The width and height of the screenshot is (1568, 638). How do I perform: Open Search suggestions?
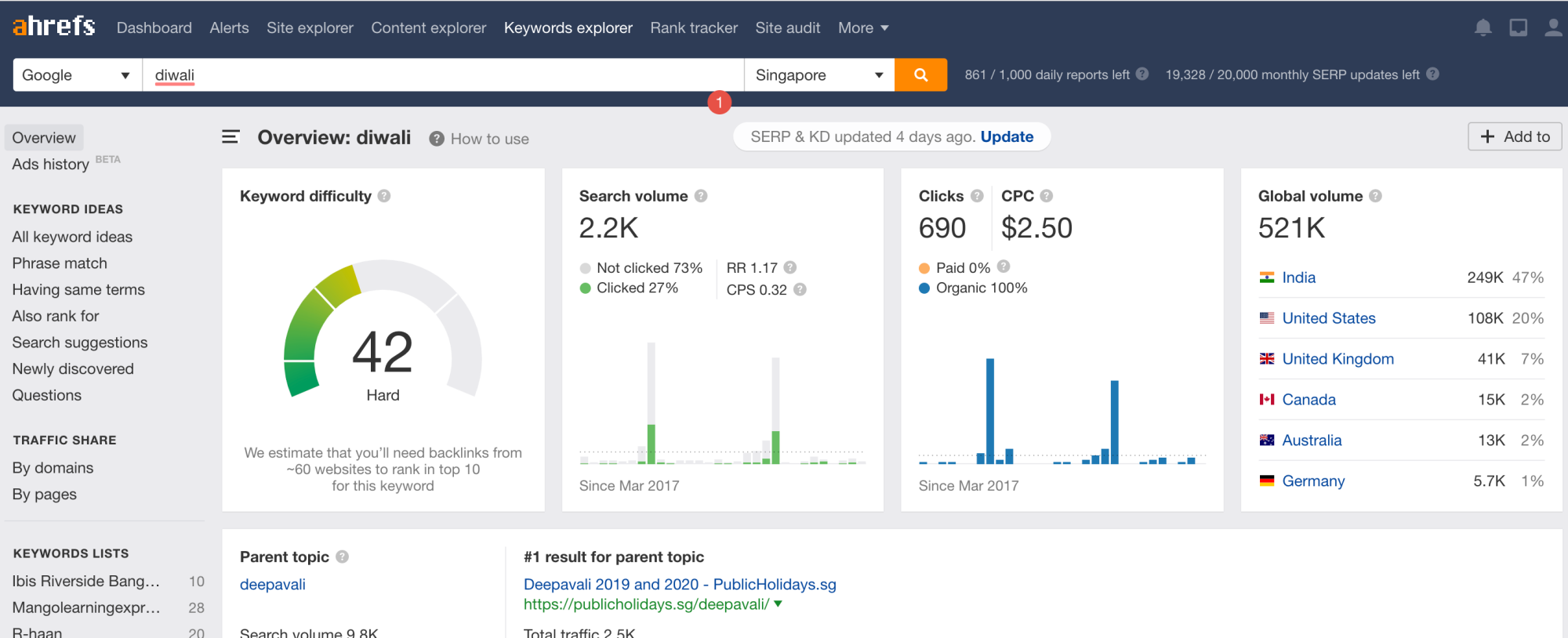pos(80,343)
